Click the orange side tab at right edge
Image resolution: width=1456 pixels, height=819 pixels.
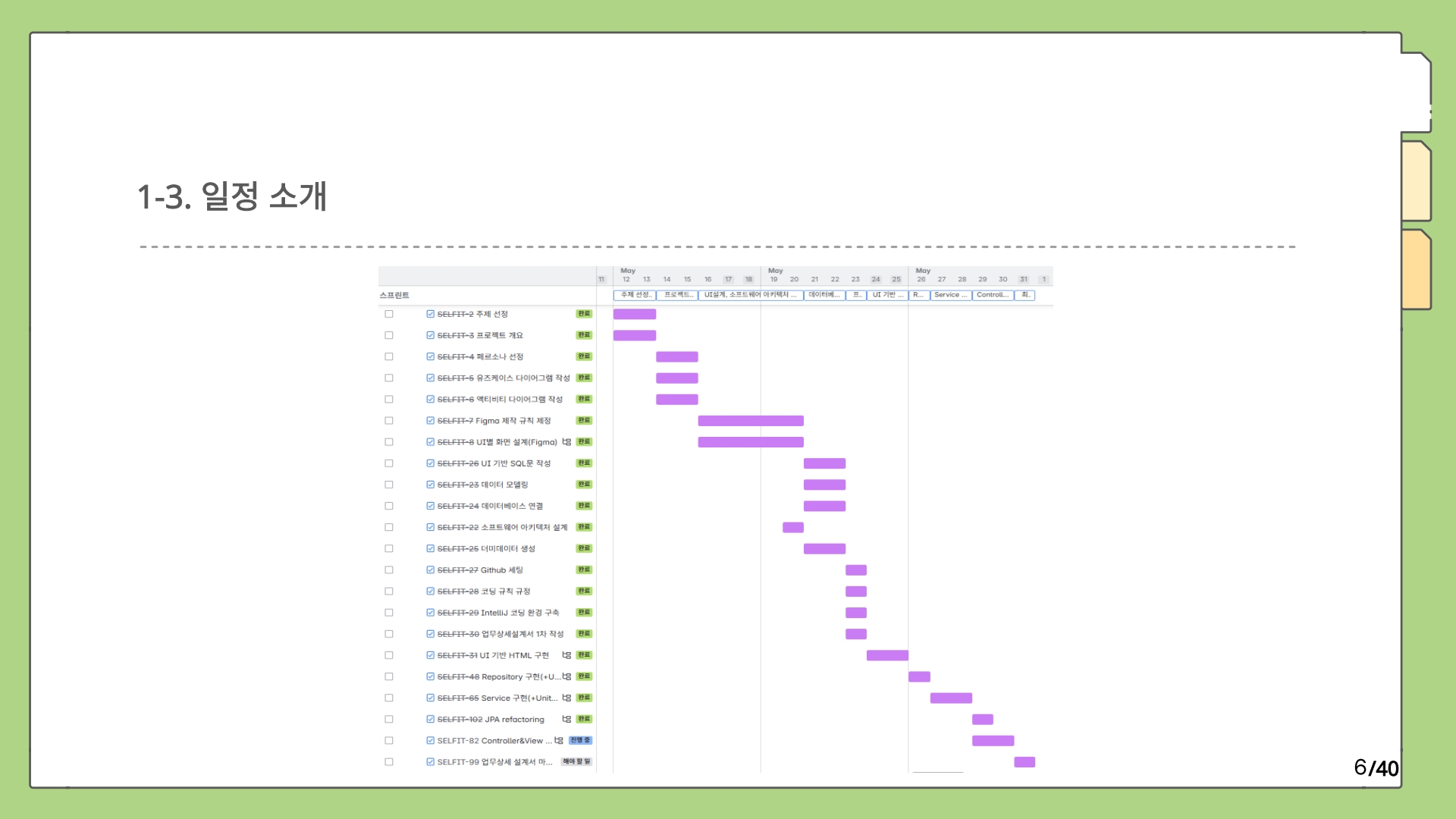1416,269
